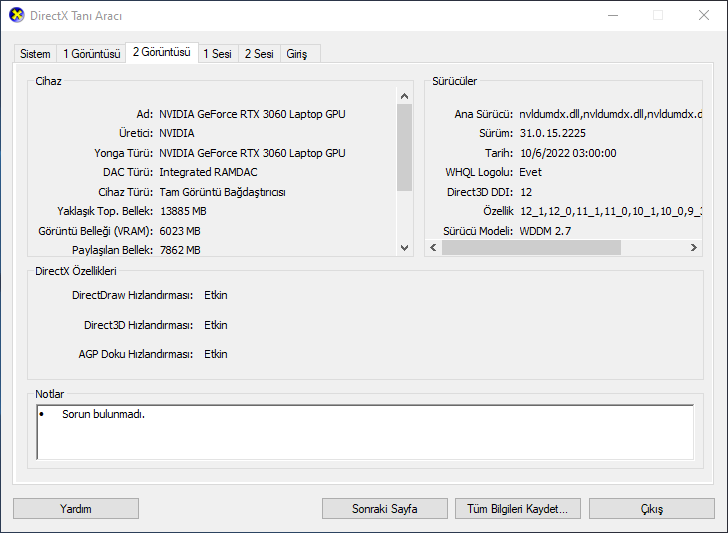This screenshot has width=728, height=533.
Task: Click the 'WDDM 2.7' driver model value
Action: coord(545,231)
